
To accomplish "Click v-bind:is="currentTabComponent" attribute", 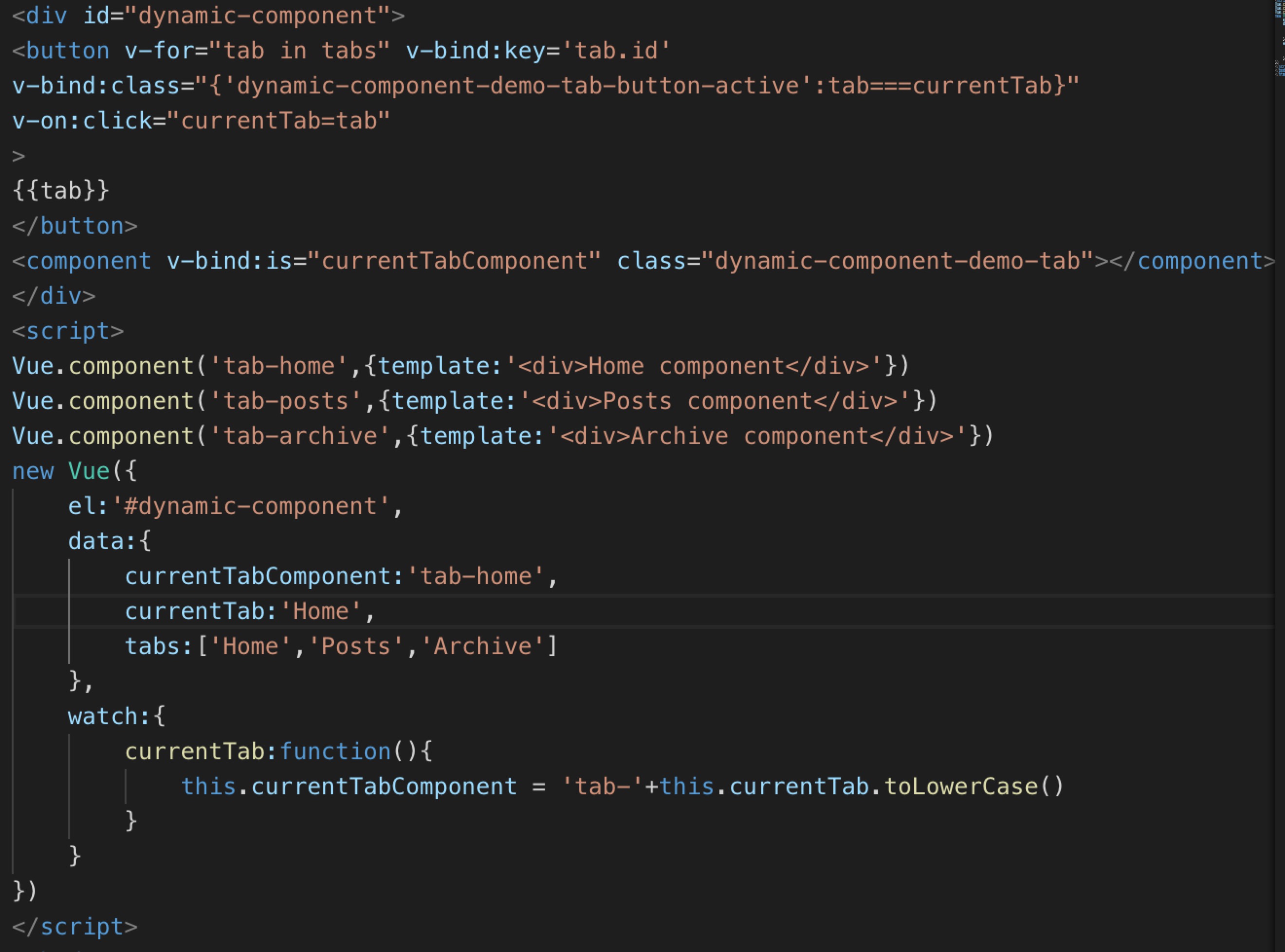I will 384,261.
